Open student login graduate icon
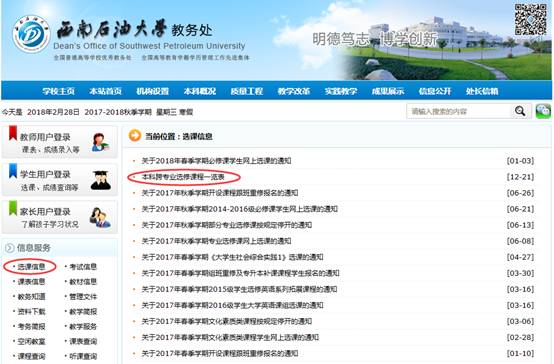The width and height of the screenshot is (554, 364). pyautogui.click(x=101, y=180)
